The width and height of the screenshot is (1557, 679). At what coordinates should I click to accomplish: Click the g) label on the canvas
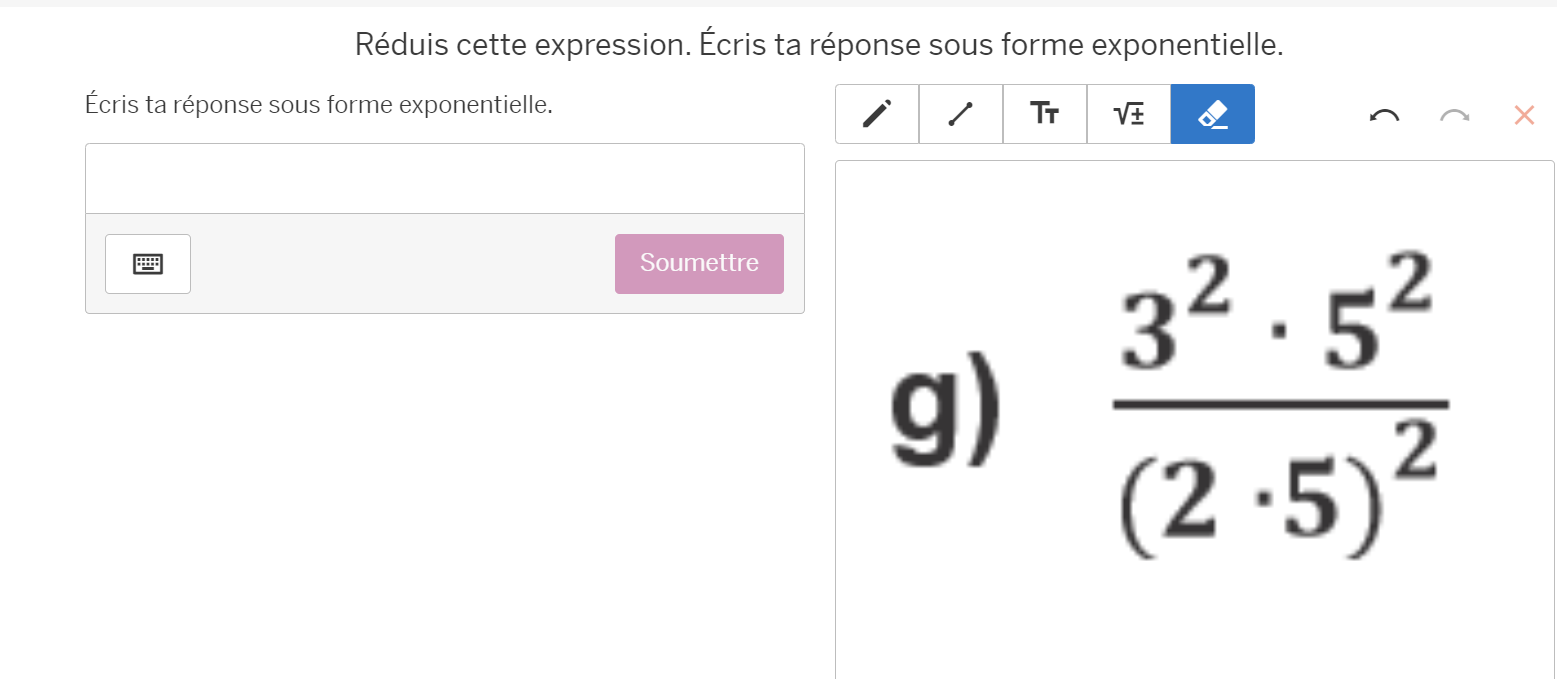click(945, 411)
